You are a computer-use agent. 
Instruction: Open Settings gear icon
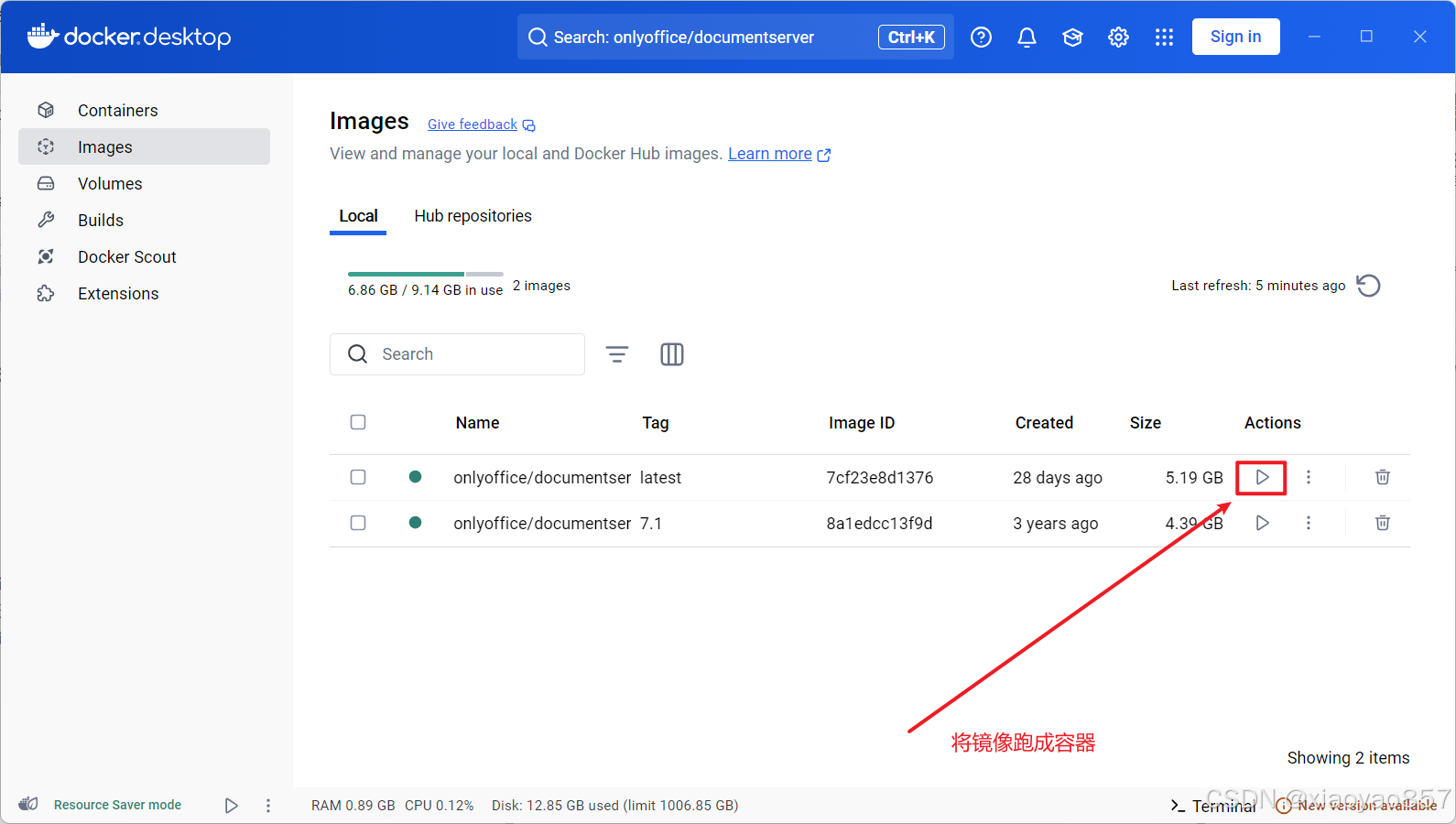click(x=1118, y=37)
